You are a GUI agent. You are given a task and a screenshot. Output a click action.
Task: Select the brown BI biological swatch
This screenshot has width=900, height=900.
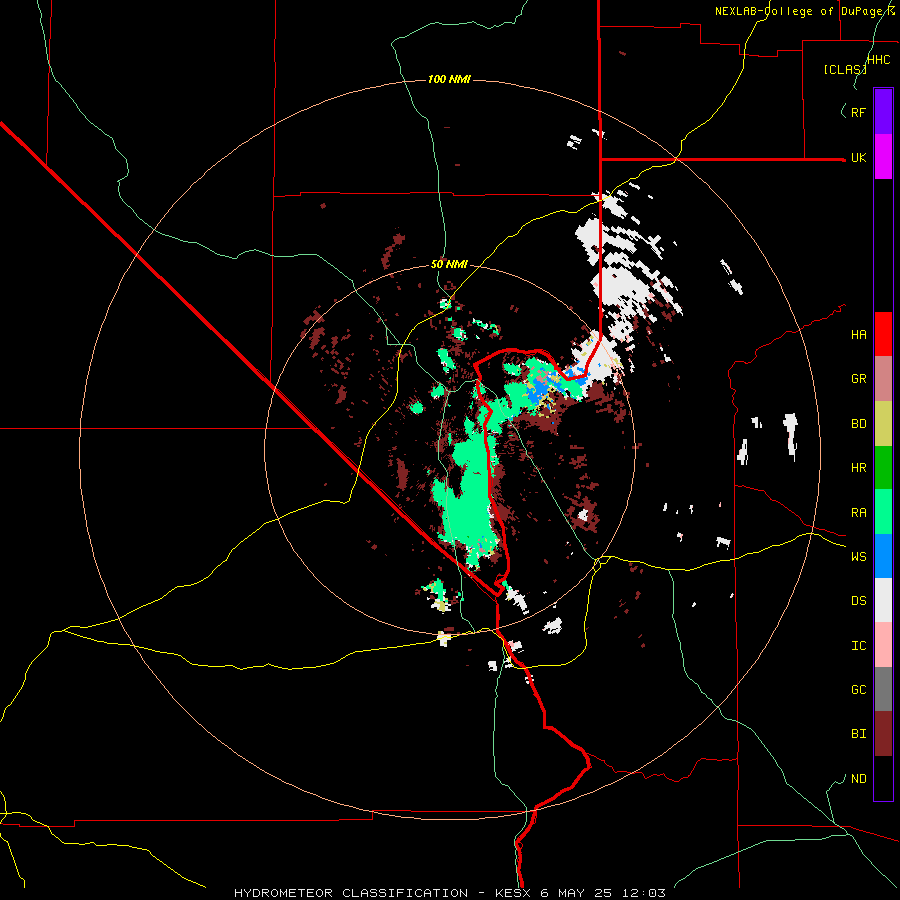(x=883, y=734)
